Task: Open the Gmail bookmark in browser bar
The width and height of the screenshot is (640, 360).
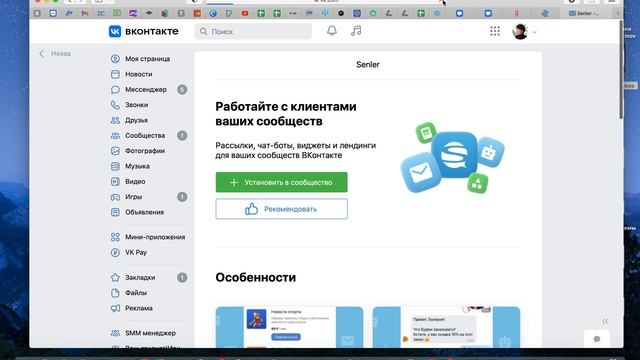Action: [x=85, y=13]
